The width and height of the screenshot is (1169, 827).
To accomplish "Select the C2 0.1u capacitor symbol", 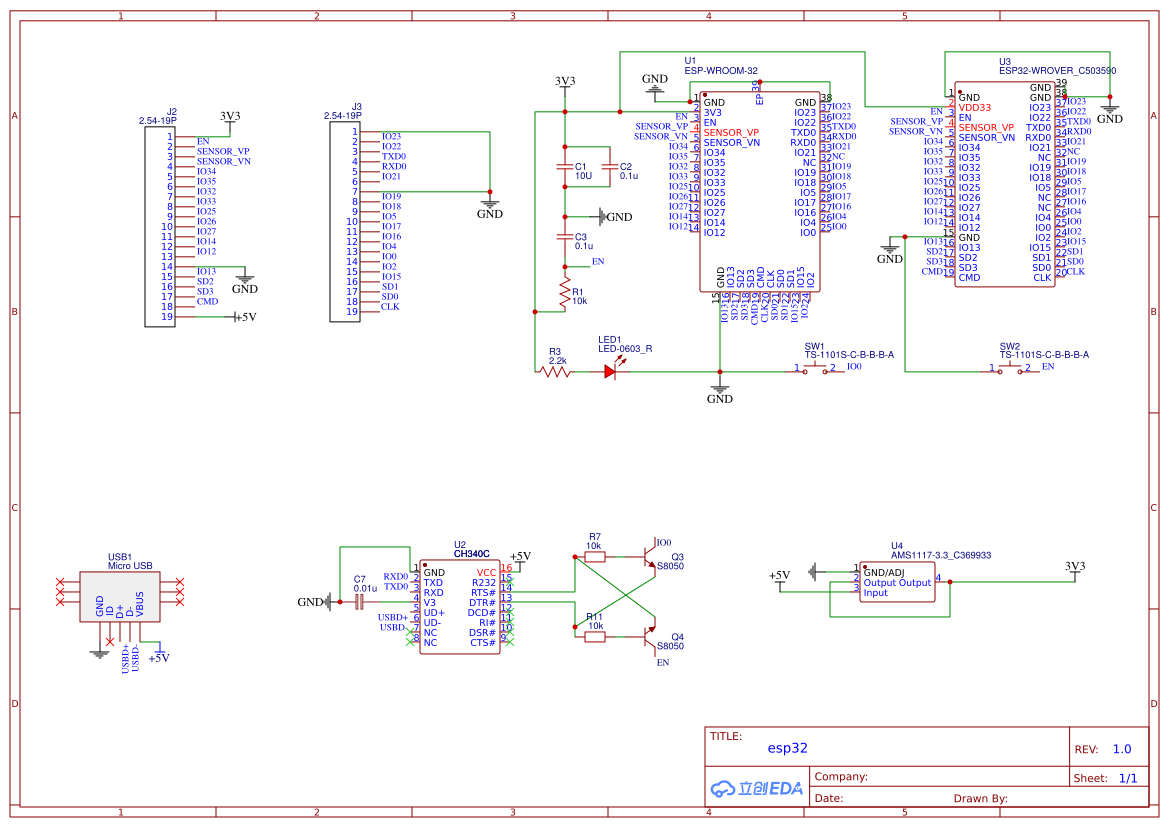I will point(610,168).
